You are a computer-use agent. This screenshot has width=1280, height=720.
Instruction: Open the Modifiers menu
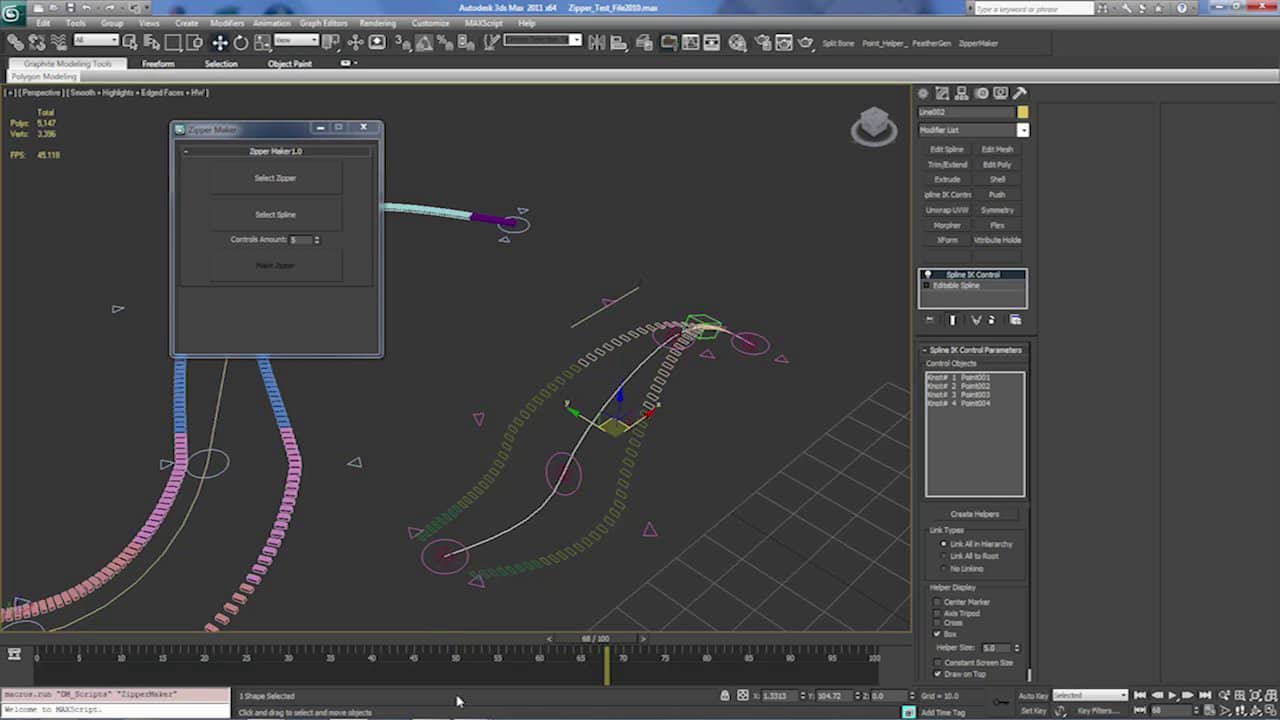227,23
